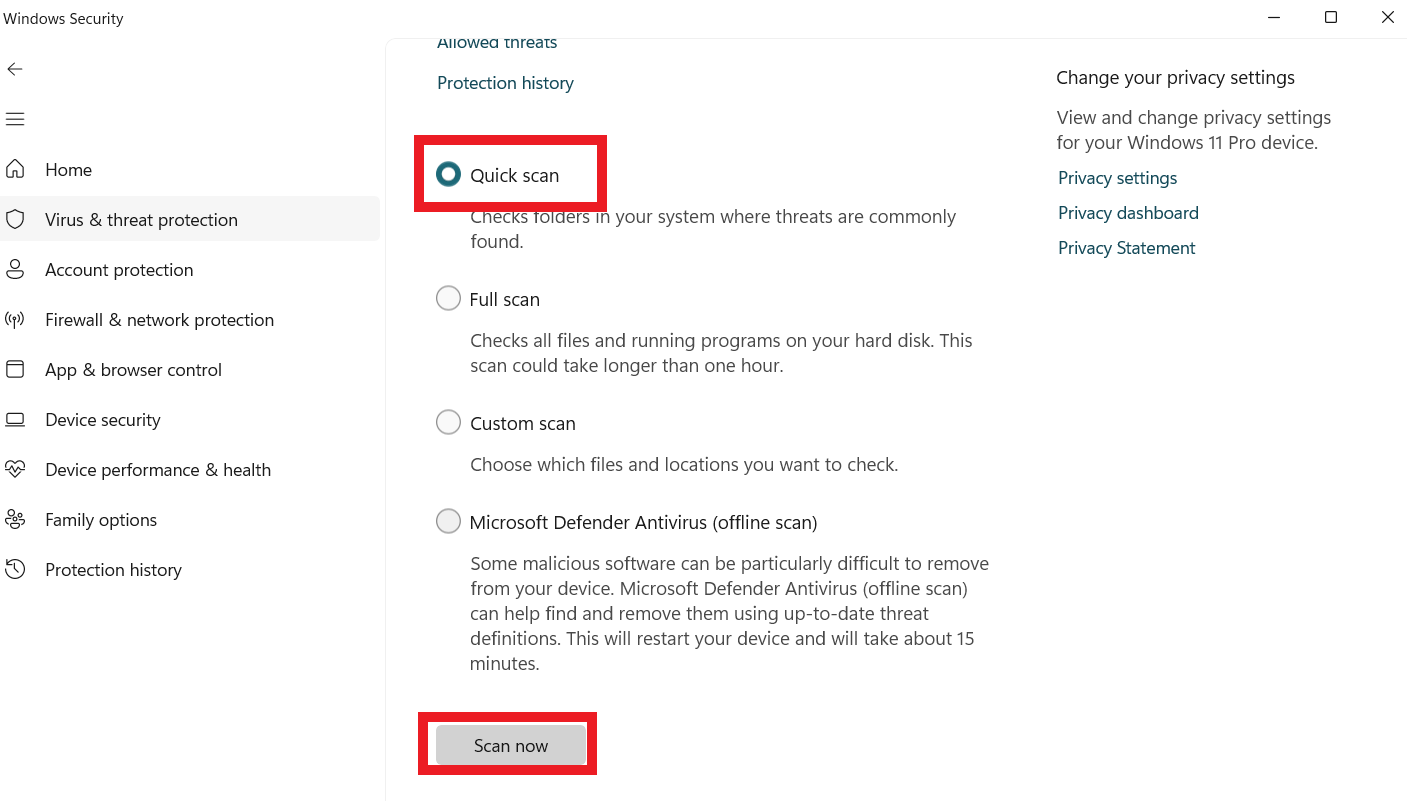This screenshot has height=801, width=1407.
Task: Click the Quick scan description text
Action: tap(713, 229)
